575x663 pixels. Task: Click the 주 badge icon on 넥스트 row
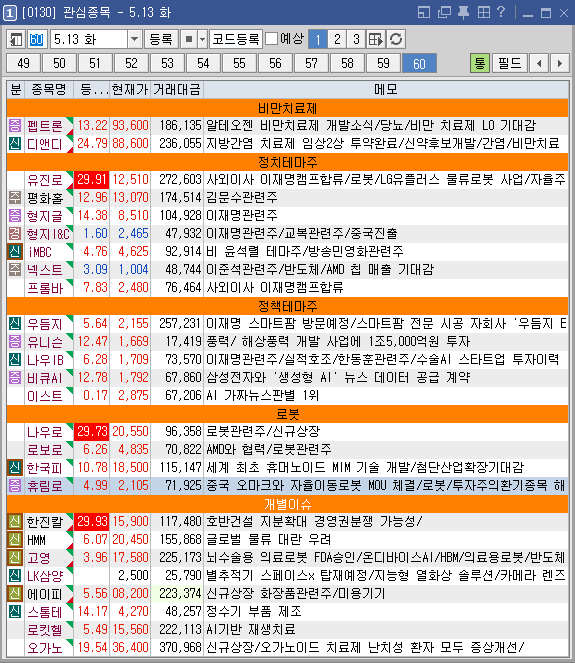(x=15, y=269)
